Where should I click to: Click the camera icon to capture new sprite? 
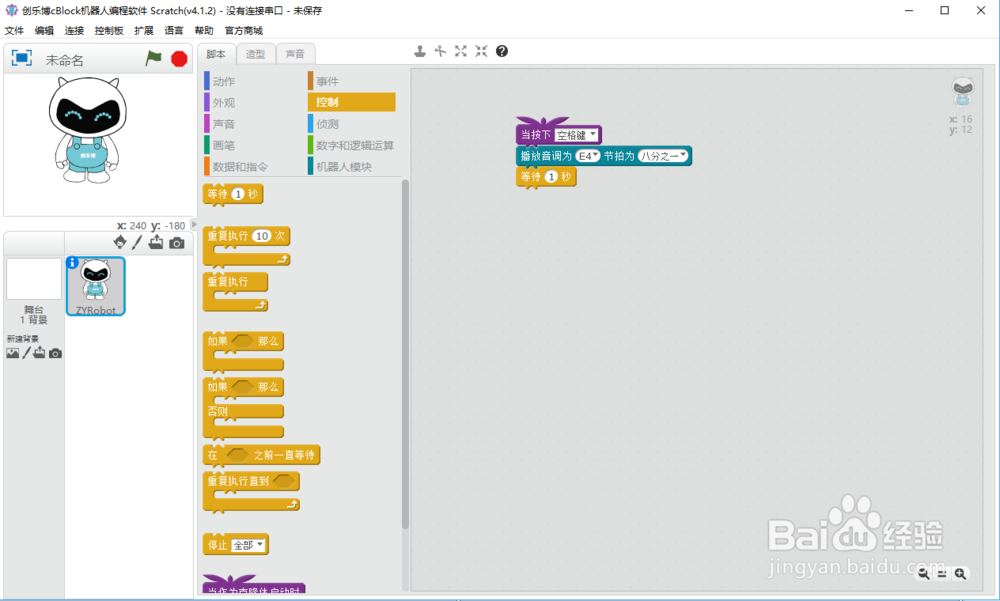[177, 243]
